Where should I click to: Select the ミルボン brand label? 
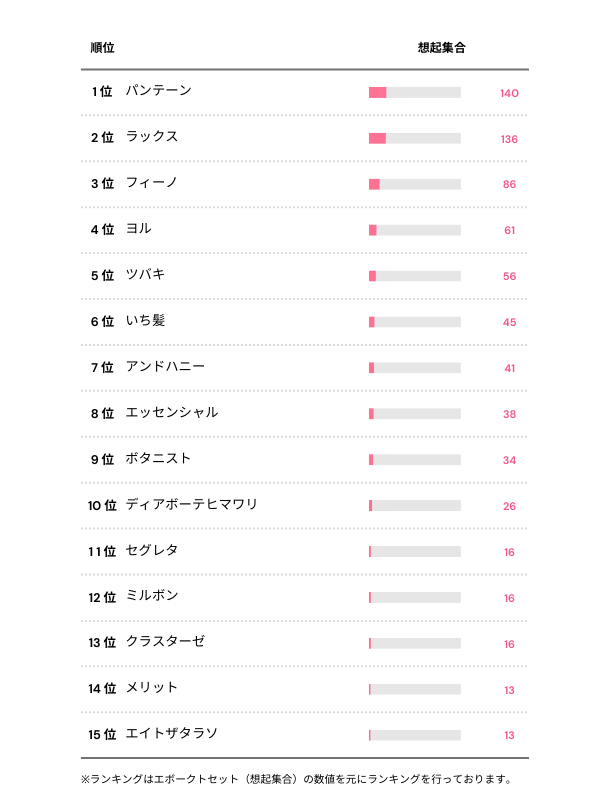click(152, 597)
